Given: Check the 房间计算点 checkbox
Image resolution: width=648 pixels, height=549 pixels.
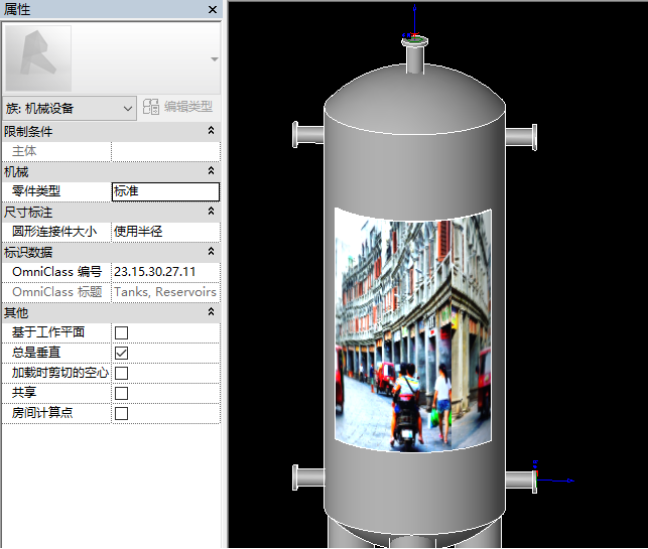Looking at the screenshot, I should pyautogui.click(x=121, y=413).
